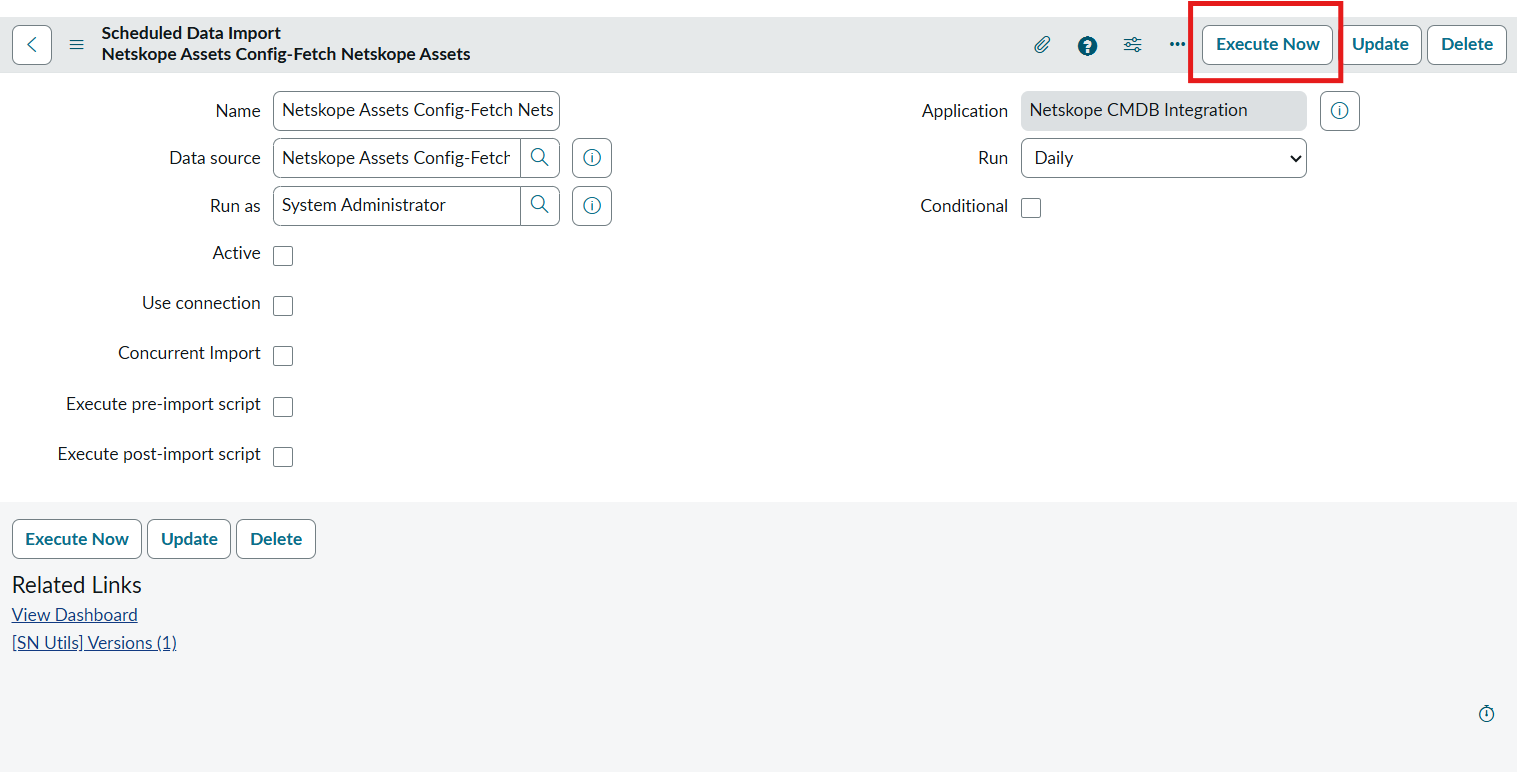Show Application record info icon

1340,111
